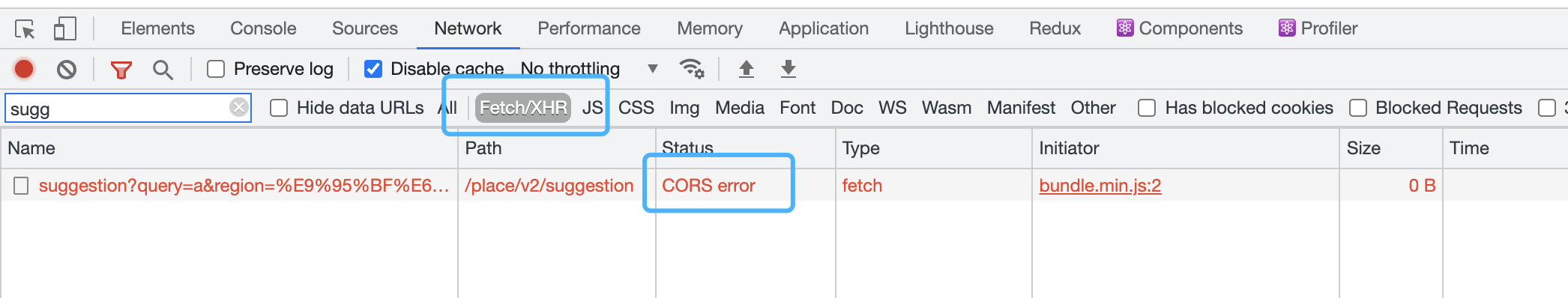Toggle the device toolbar icon

pyautogui.click(x=65, y=29)
